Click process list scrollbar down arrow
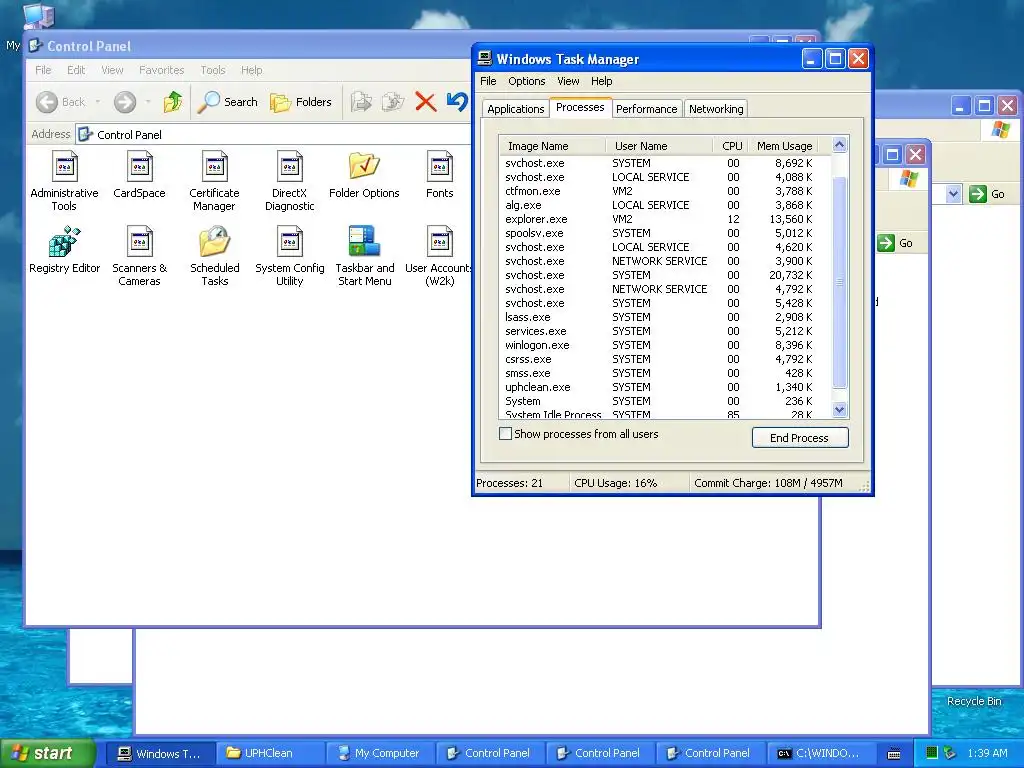The height and width of the screenshot is (768, 1024). [x=840, y=409]
